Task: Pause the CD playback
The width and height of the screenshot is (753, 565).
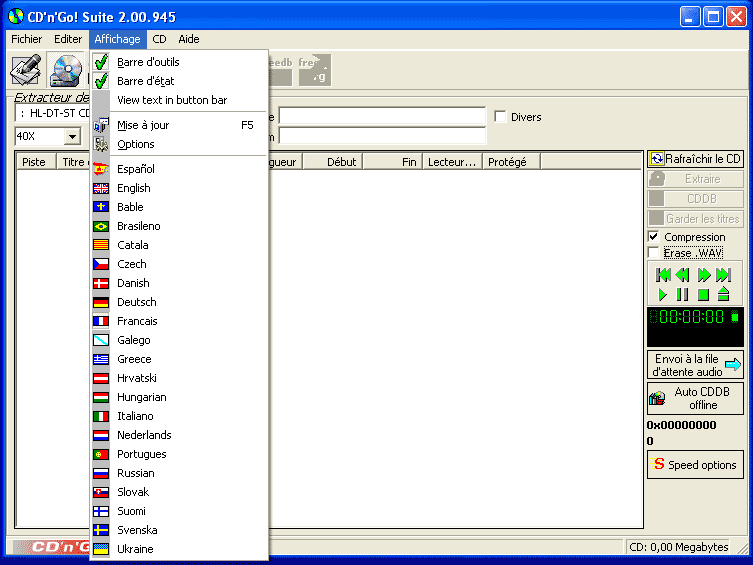Action: tap(682, 294)
